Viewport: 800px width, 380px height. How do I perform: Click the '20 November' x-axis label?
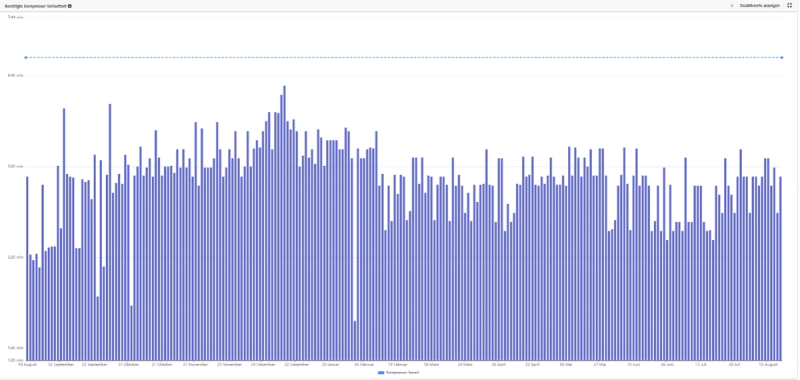(x=230, y=365)
